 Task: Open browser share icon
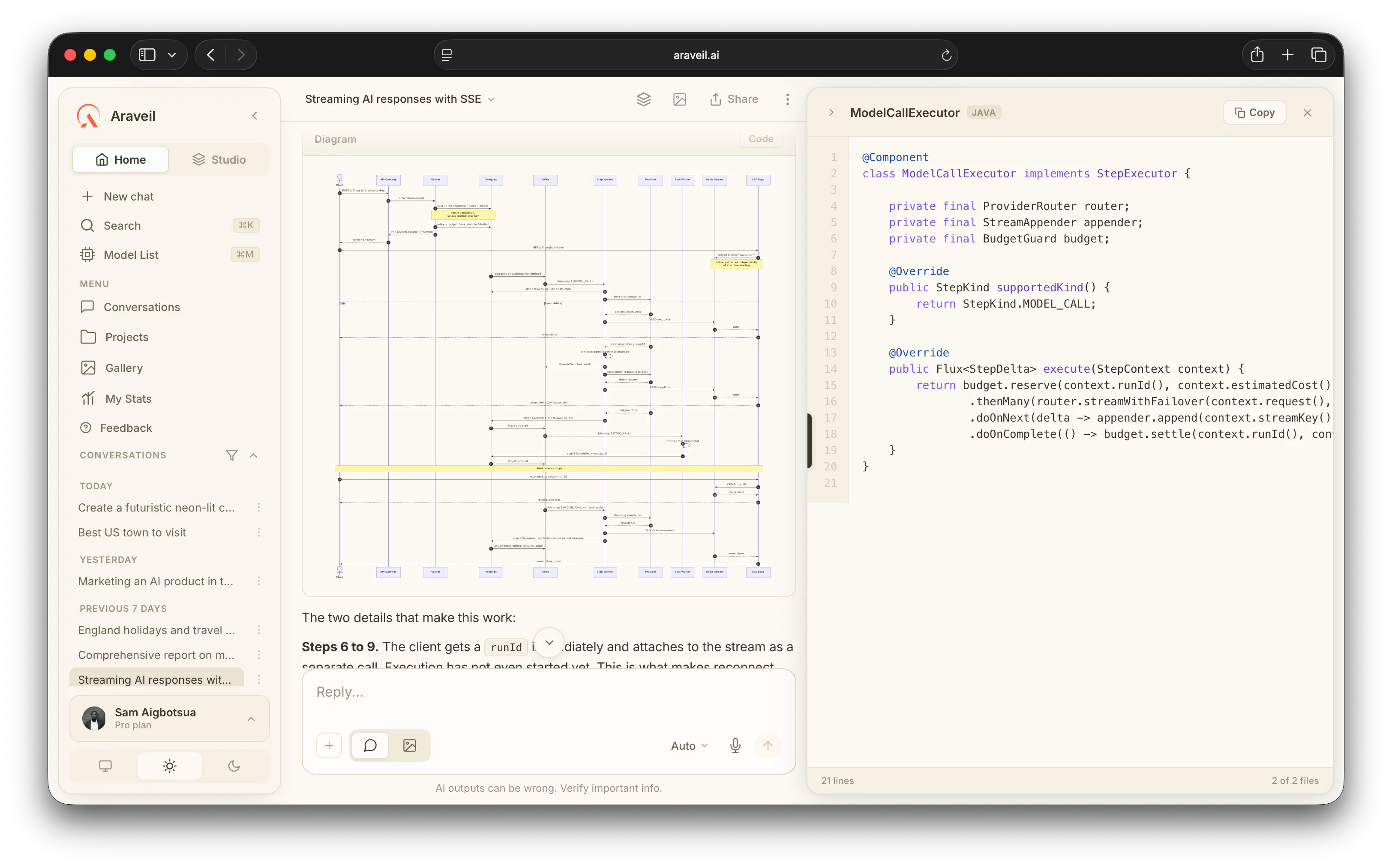[1257, 54]
